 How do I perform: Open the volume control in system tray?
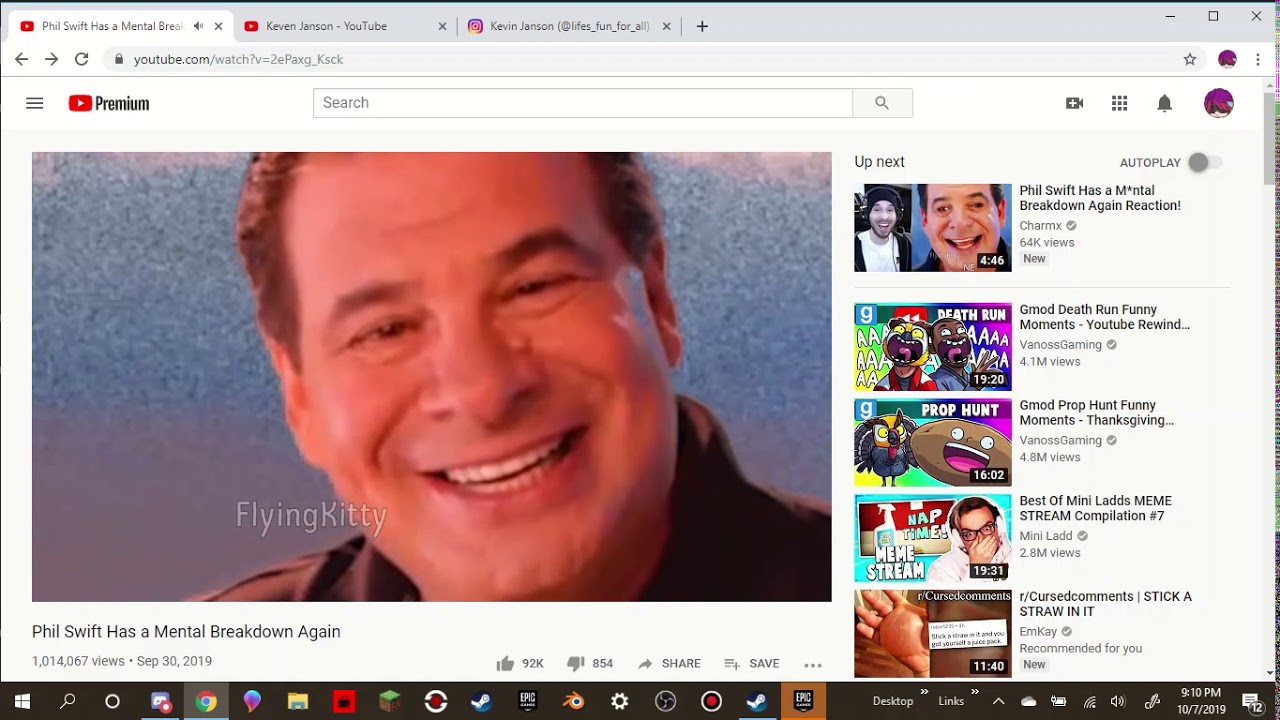[x=1118, y=702]
